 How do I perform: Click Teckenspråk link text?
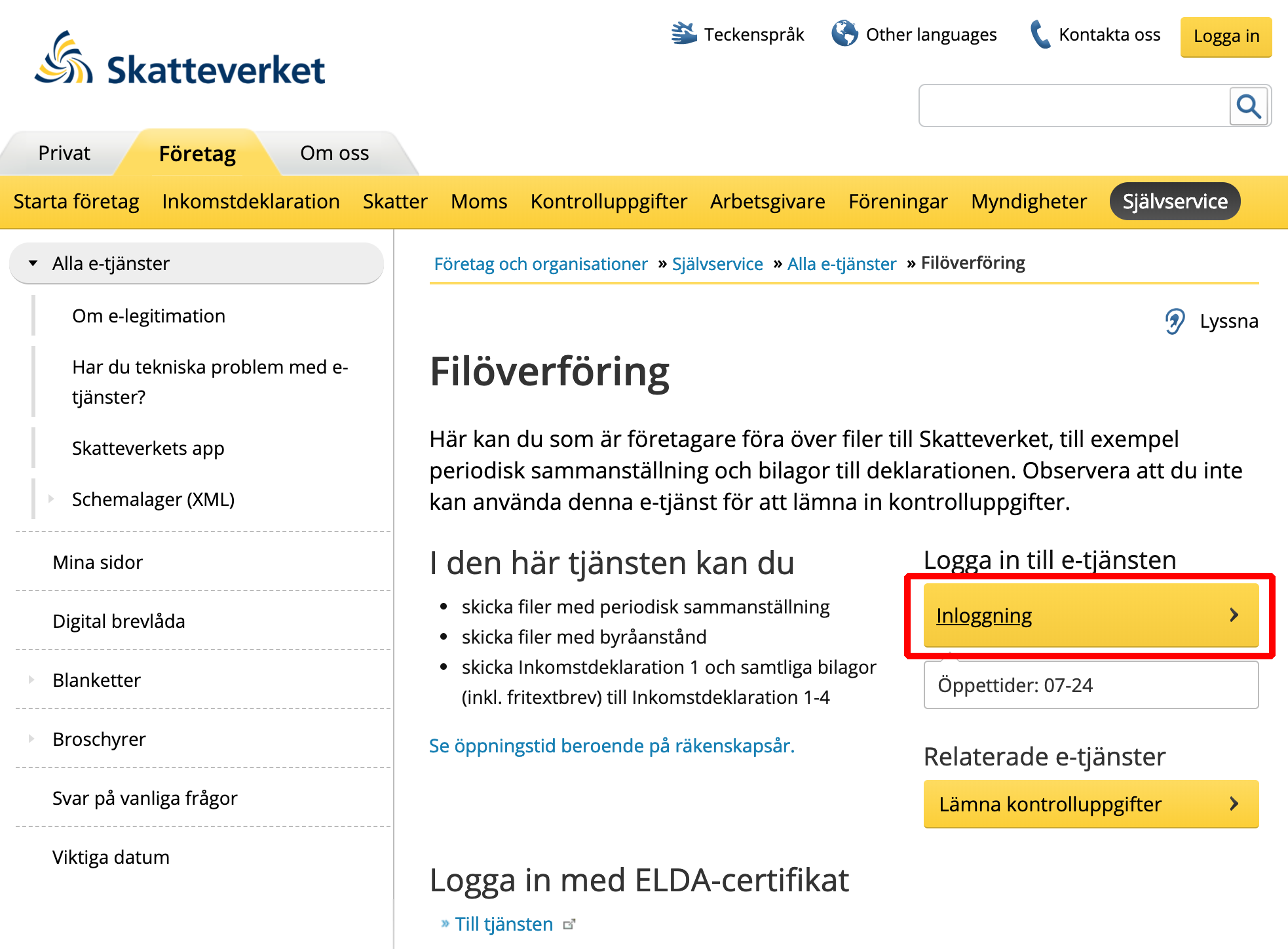pos(754,34)
